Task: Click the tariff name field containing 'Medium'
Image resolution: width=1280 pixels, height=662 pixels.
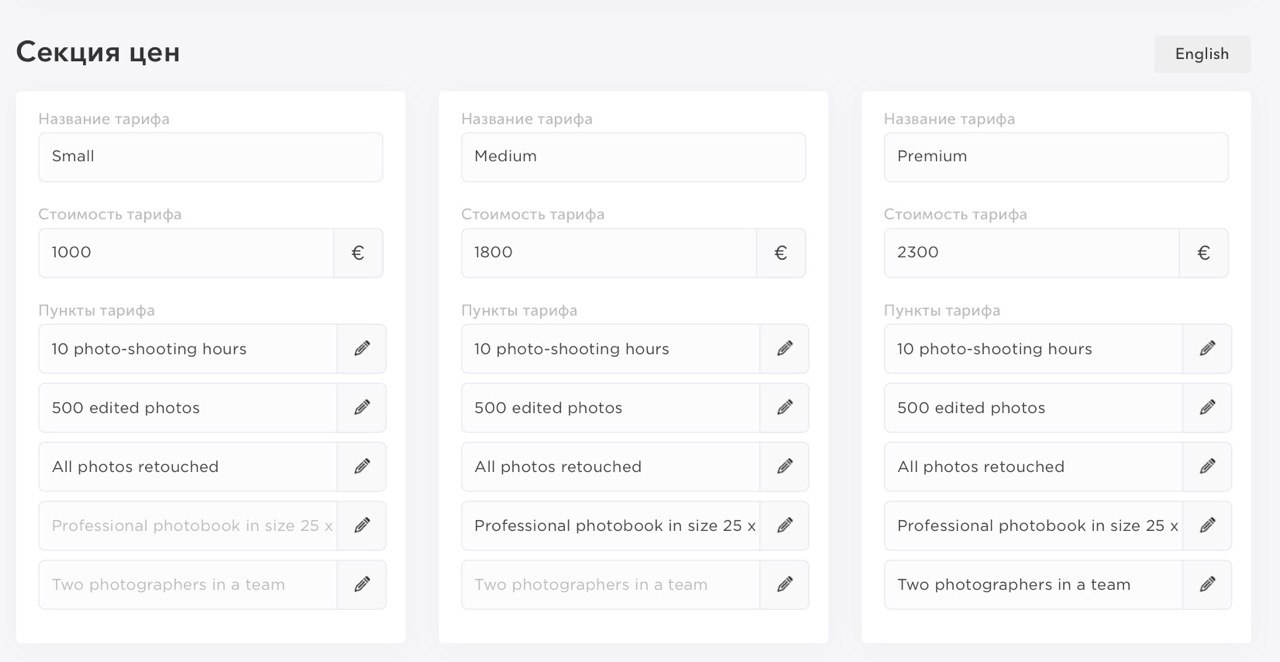Action: pos(633,157)
